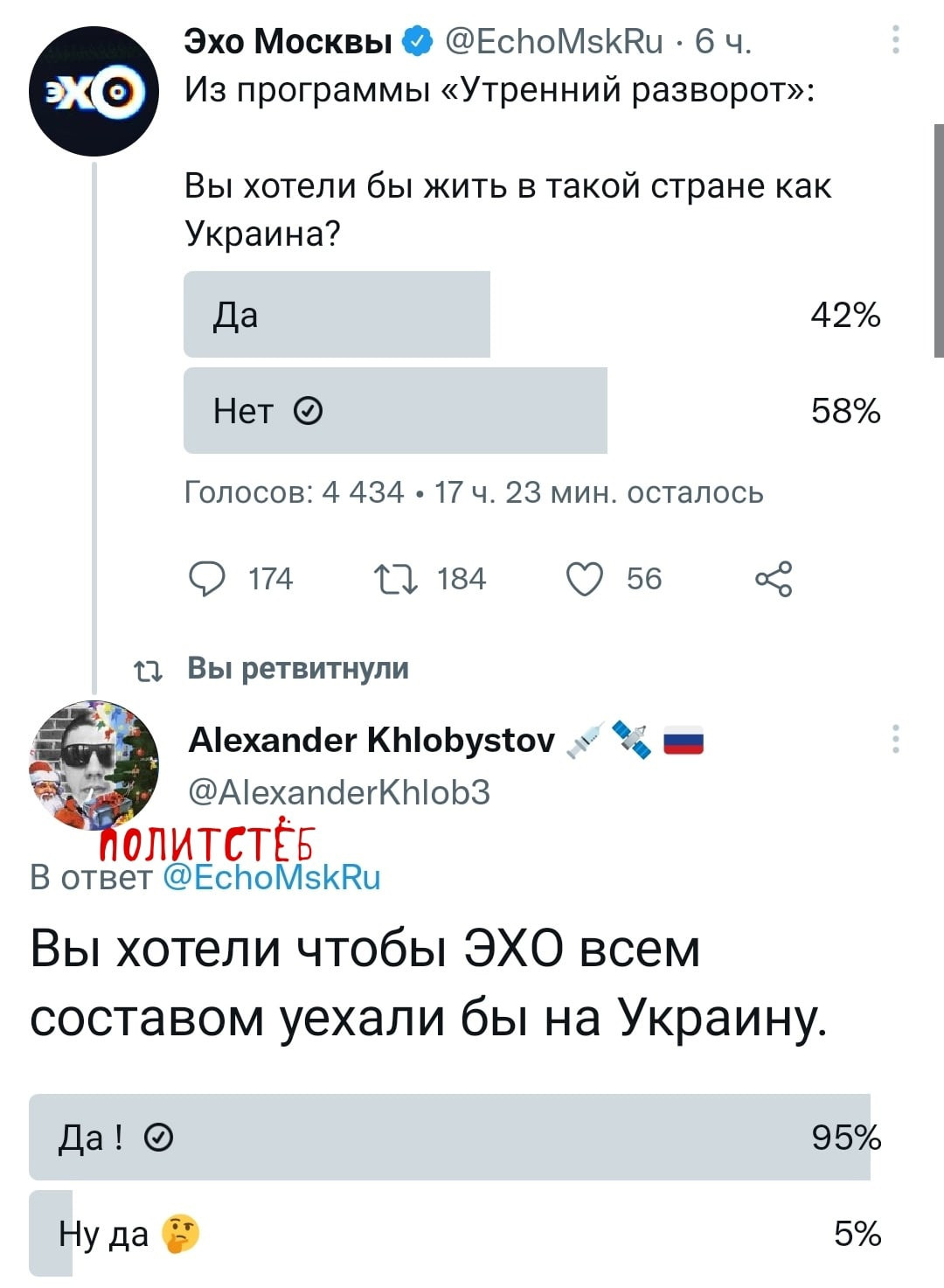Open three-dot menu on Echo Moskvy tweet
944x1288 pixels.
click(895, 40)
